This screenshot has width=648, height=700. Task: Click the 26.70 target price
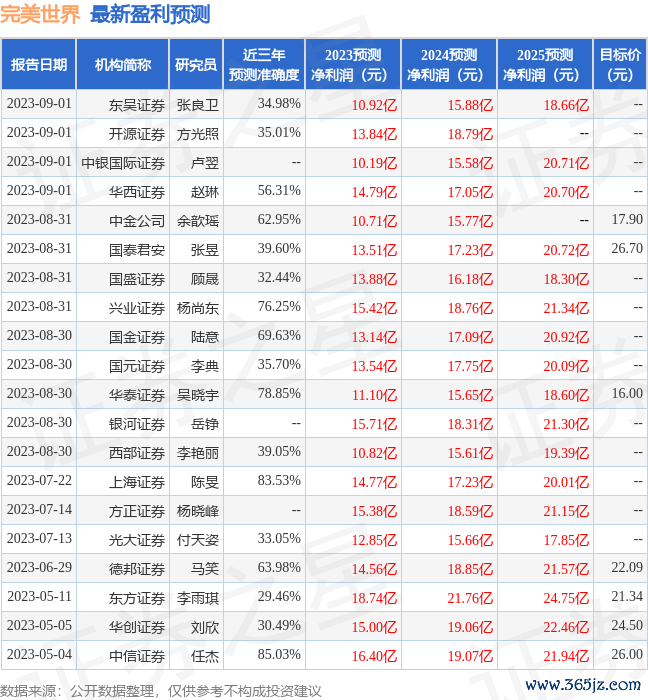627,248
